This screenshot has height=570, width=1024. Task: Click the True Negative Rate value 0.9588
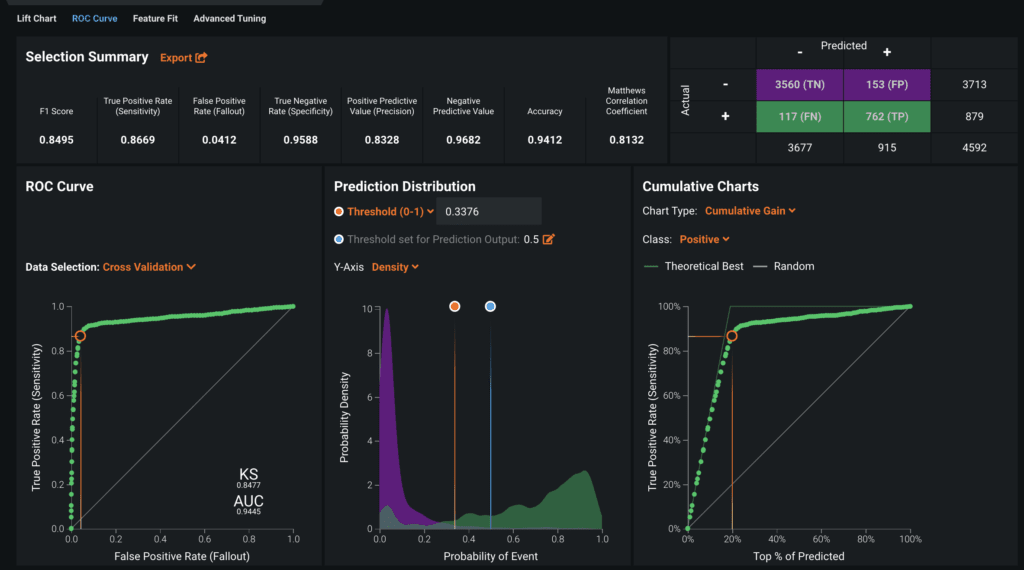click(x=300, y=140)
